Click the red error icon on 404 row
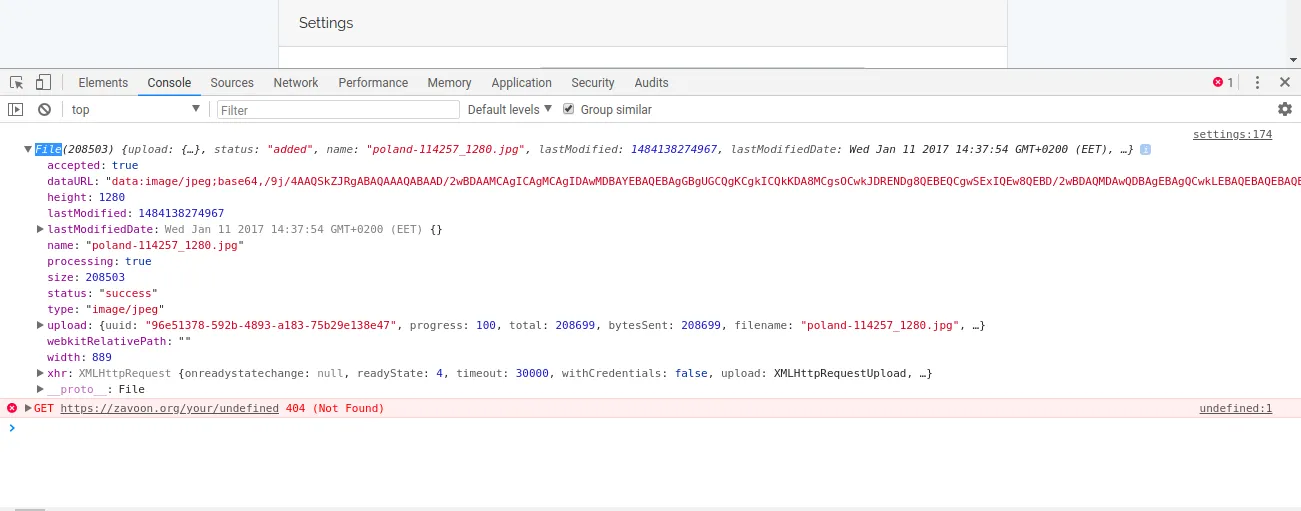Image resolution: width=1301 pixels, height=511 pixels. (12, 408)
